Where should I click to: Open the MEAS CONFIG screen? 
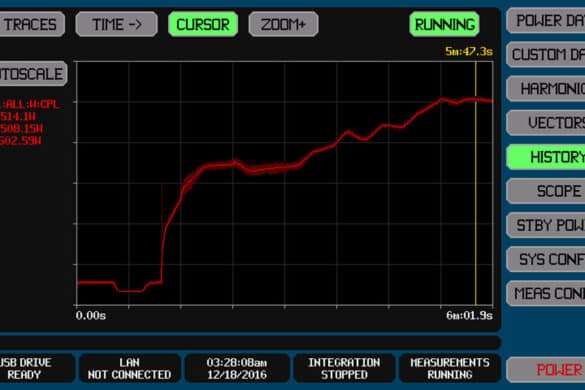tap(546, 294)
